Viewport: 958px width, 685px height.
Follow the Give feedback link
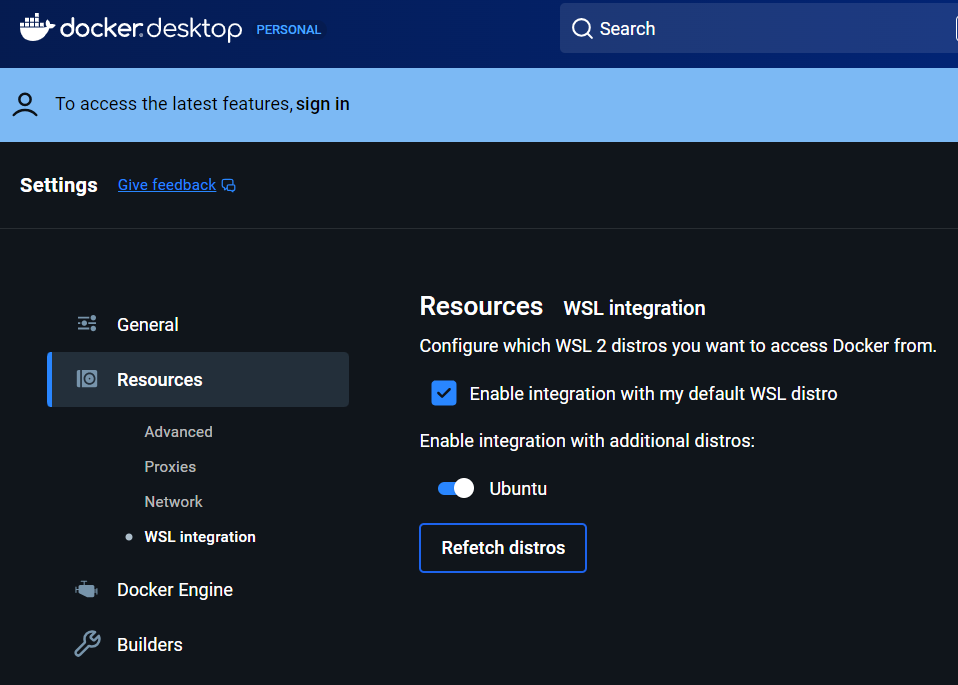[x=167, y=185]
